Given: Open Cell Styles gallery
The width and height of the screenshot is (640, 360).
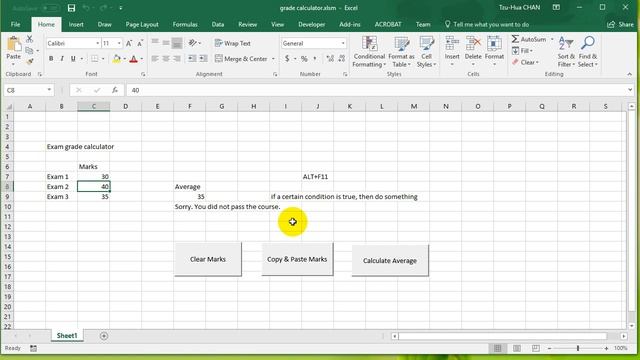Looking at the screenshot, I should click(427, 52).
